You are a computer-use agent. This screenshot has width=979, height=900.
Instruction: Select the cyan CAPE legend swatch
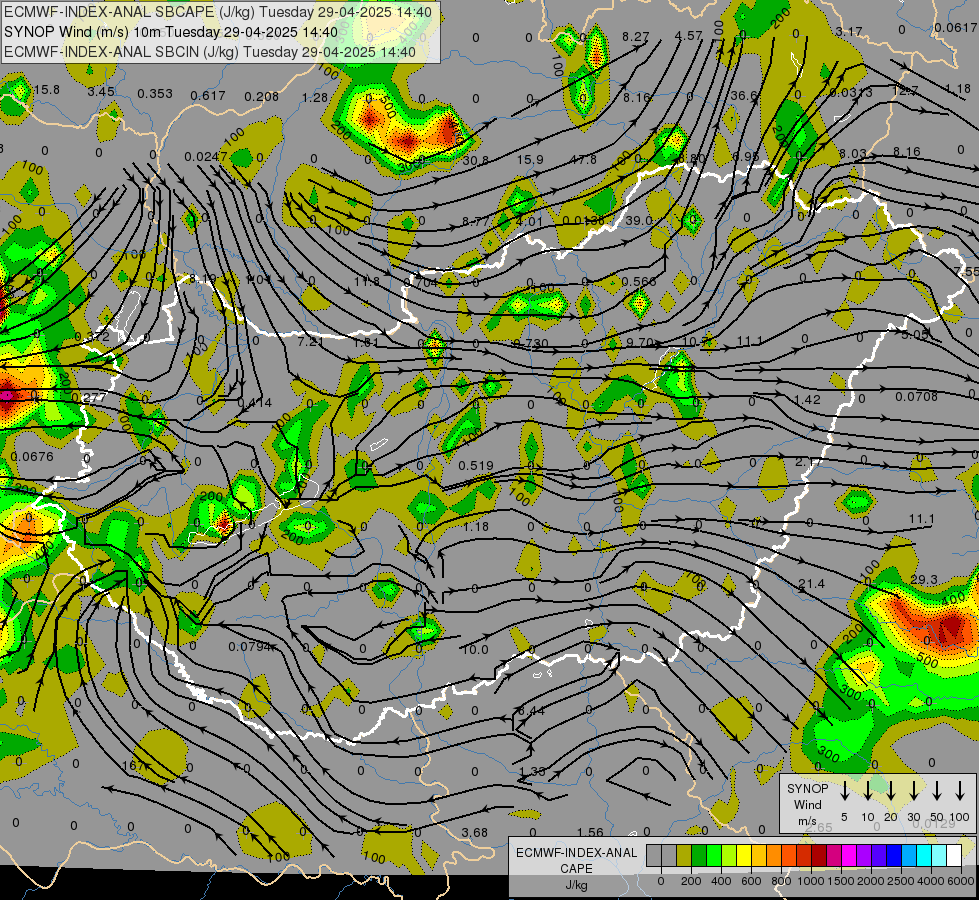[x=925, y=856]
